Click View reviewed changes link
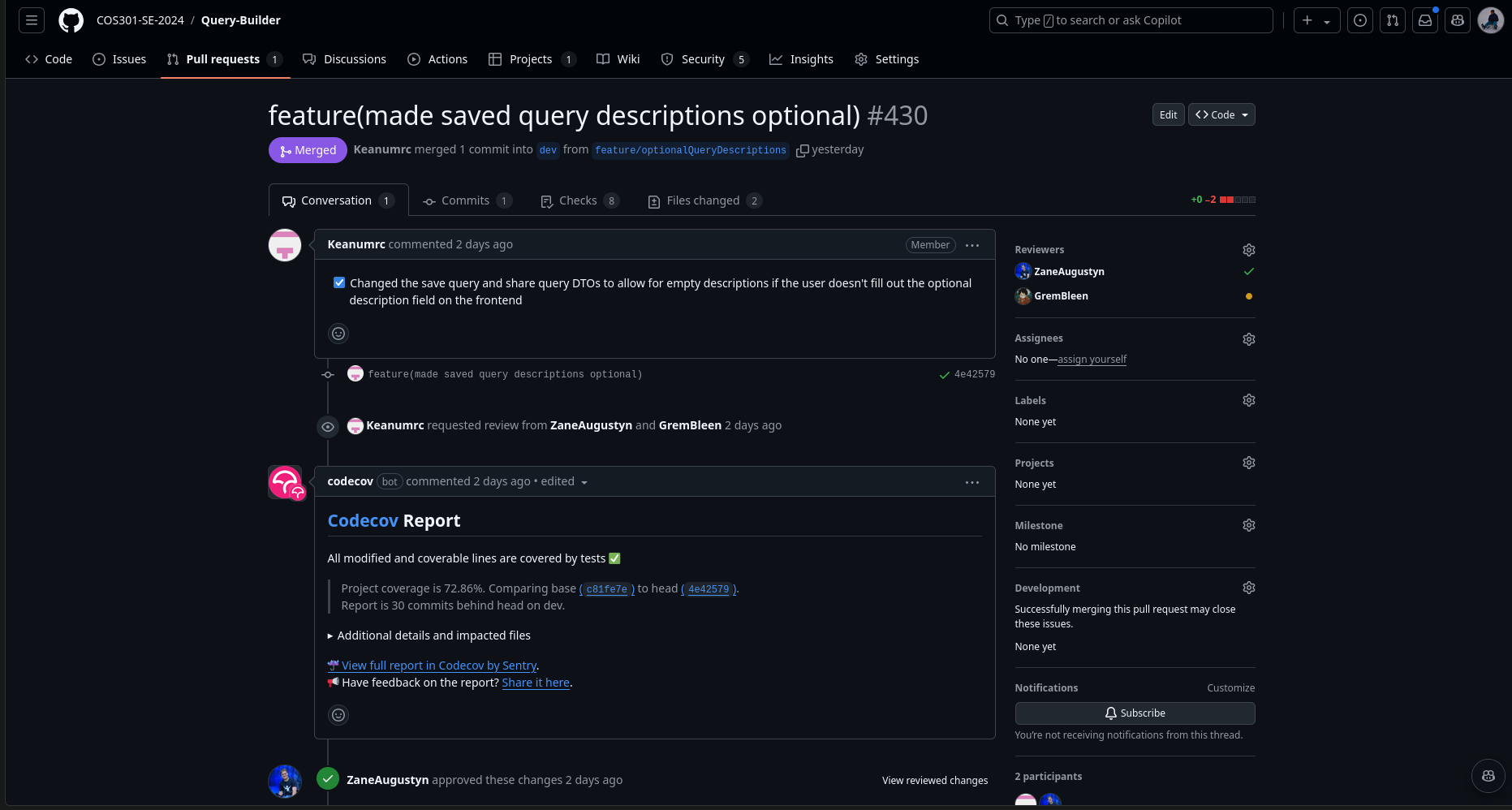This screenshot has width=1512, height=810. click(x=935, y=780)
